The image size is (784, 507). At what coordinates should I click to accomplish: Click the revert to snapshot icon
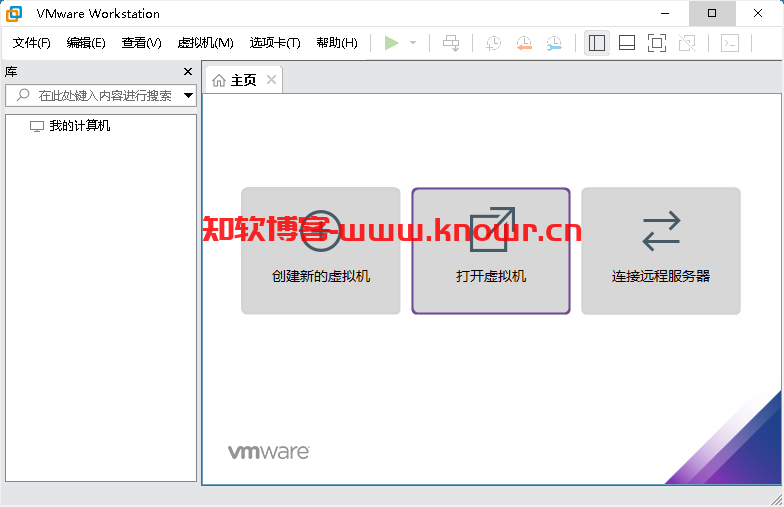[x=524, y=43]
